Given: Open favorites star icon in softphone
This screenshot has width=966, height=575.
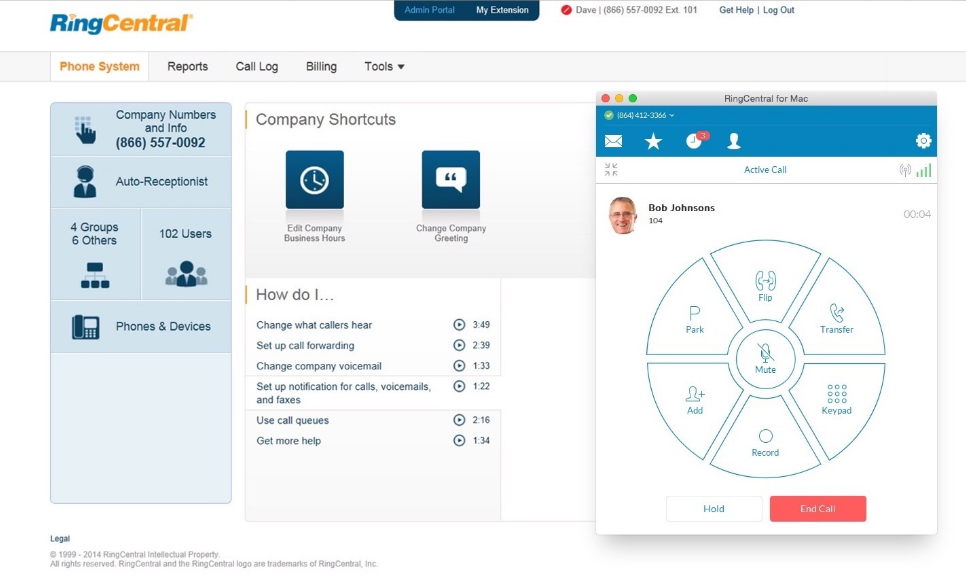Looking at the screenshot, I should [653, 141].
